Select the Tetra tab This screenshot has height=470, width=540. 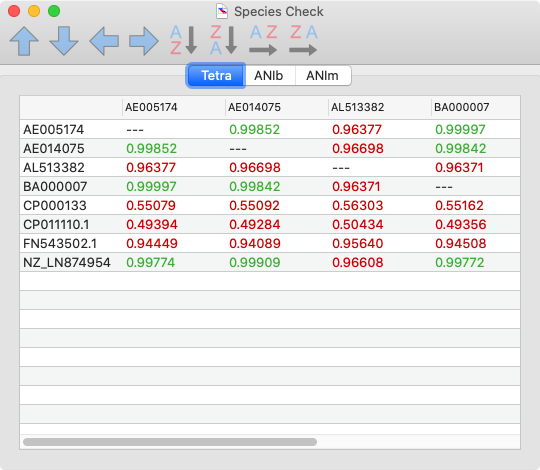216,75
